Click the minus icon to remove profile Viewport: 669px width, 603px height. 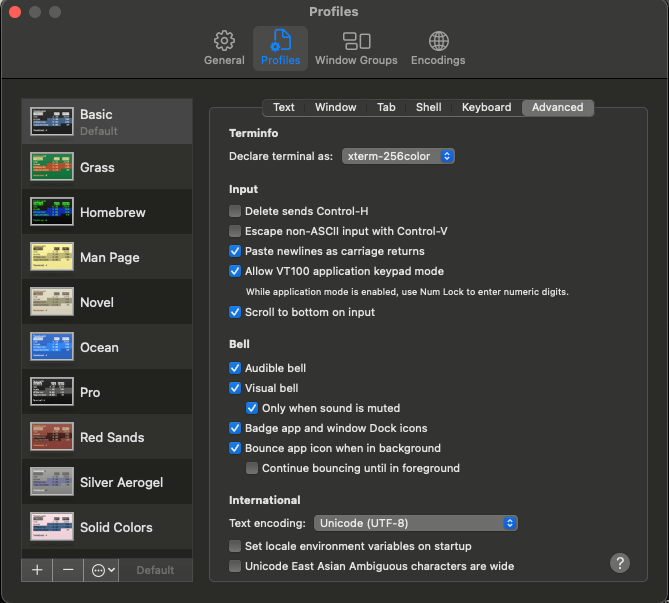pyautogui.click(x=68, y=569)
